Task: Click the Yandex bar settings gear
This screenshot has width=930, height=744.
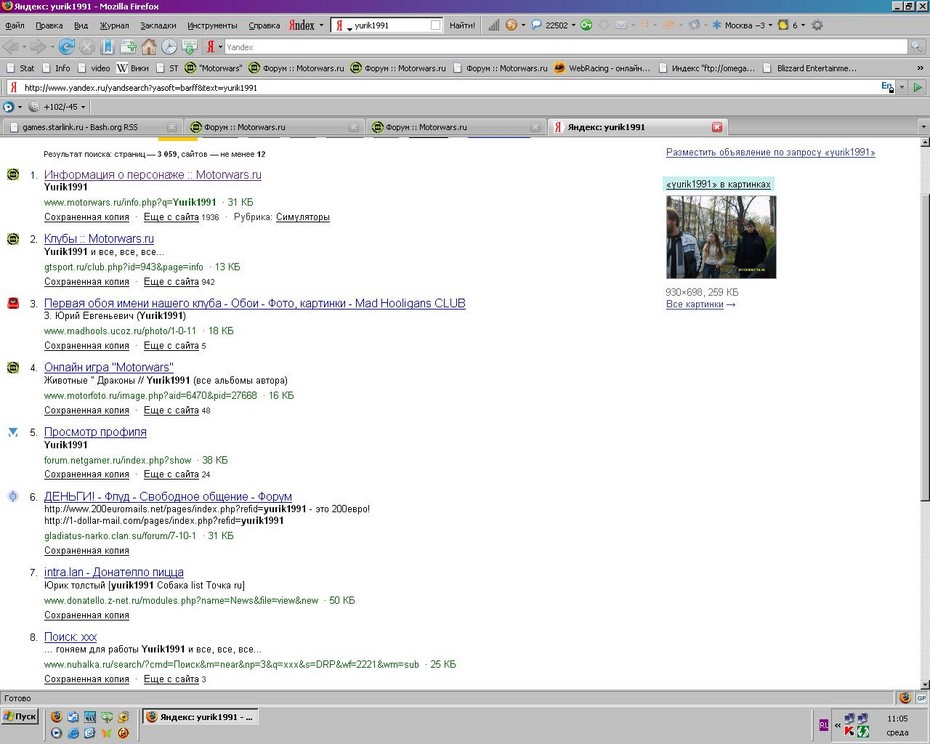Action: (x=817, y=25)
